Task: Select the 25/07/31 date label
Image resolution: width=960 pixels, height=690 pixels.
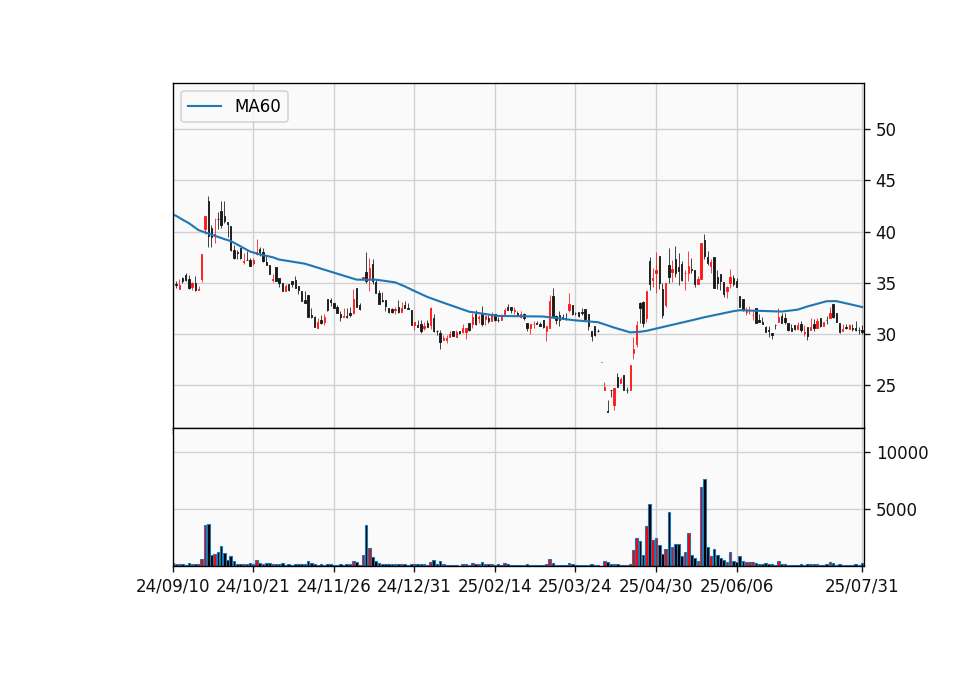Action: (861, 586)
